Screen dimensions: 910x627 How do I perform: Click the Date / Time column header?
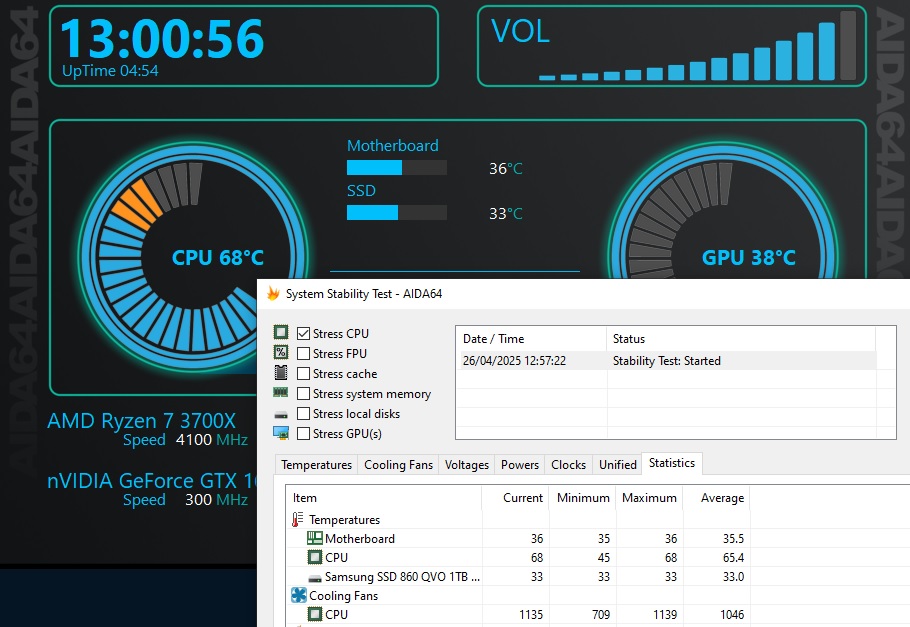[532, 339]
